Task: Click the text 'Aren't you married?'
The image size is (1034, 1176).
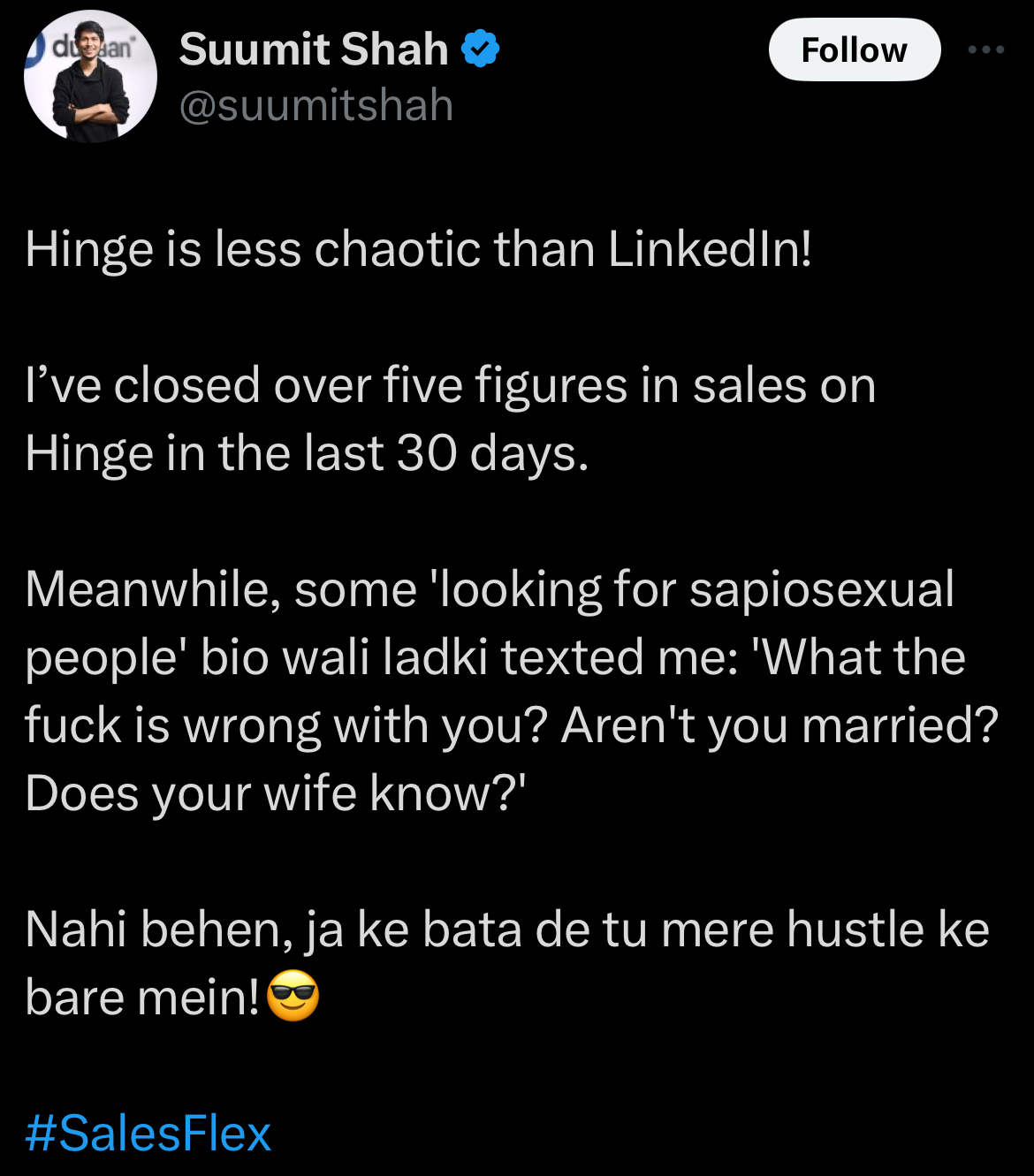Action: click(779, 726)
